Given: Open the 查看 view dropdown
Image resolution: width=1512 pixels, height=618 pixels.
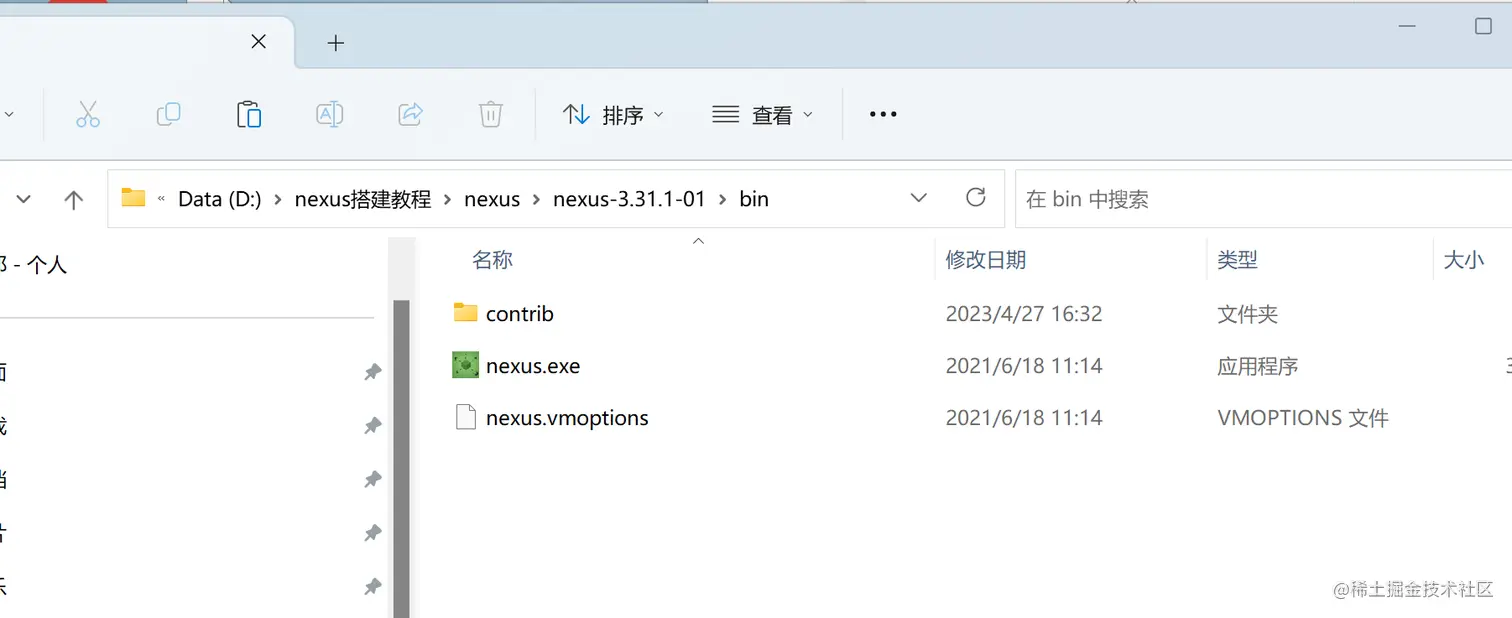Looking at the screenshot, I should tap(763, 115).
